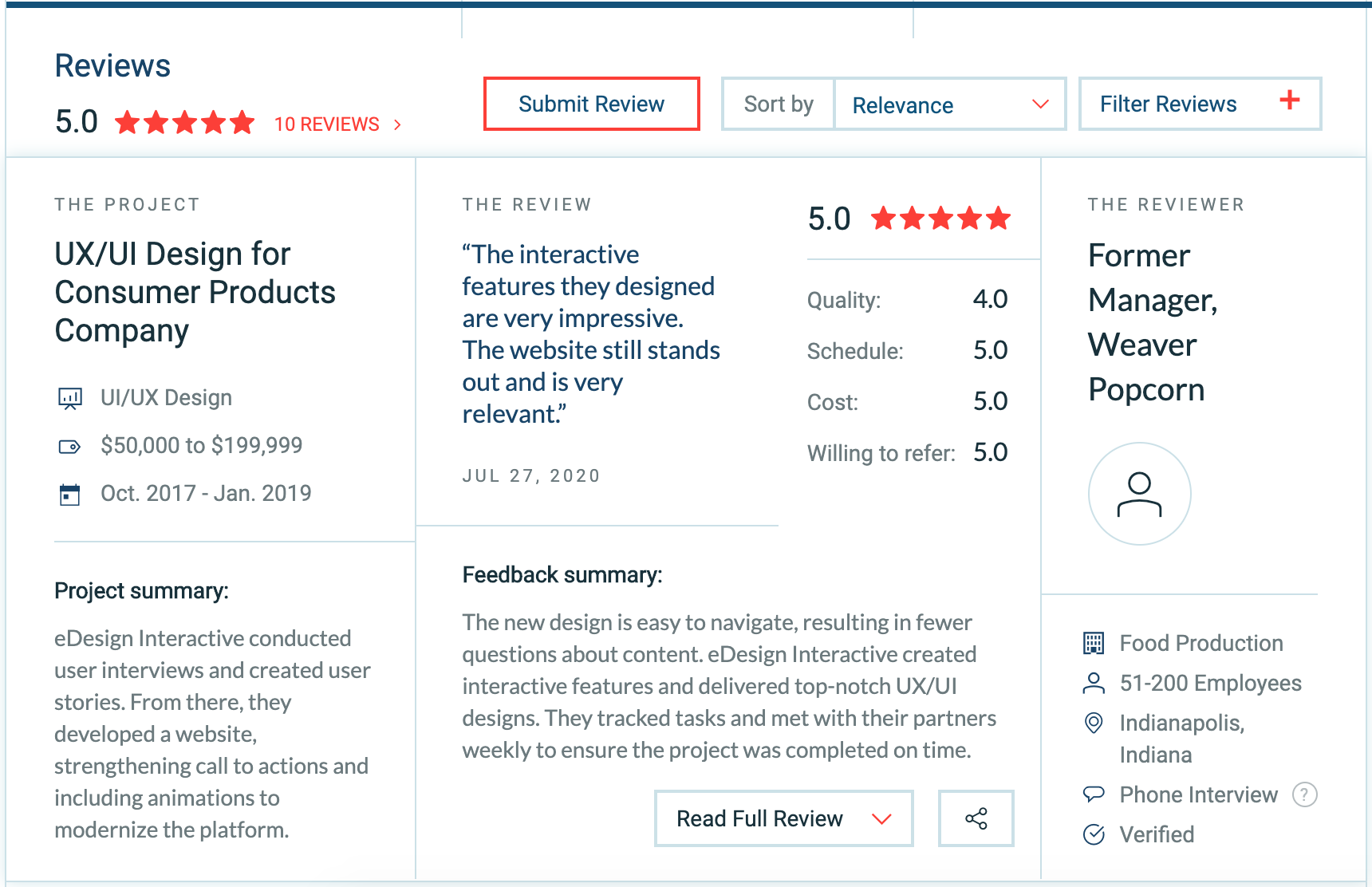Open the Relevance sort dropdown
The height and width of the screenshot is (887, 1372).
(949, 104)
